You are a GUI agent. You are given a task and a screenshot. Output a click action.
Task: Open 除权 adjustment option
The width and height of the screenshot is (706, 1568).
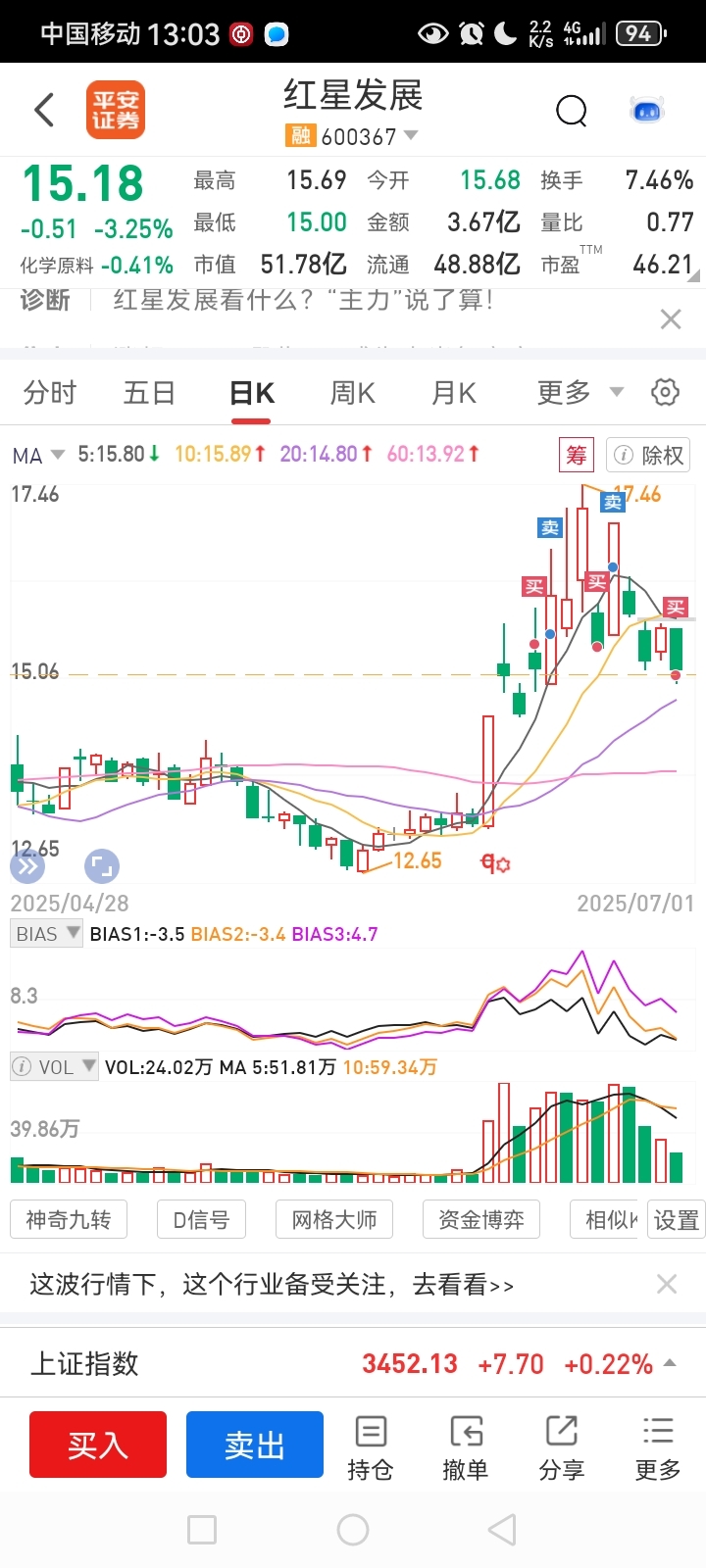(x=648, y=455)
